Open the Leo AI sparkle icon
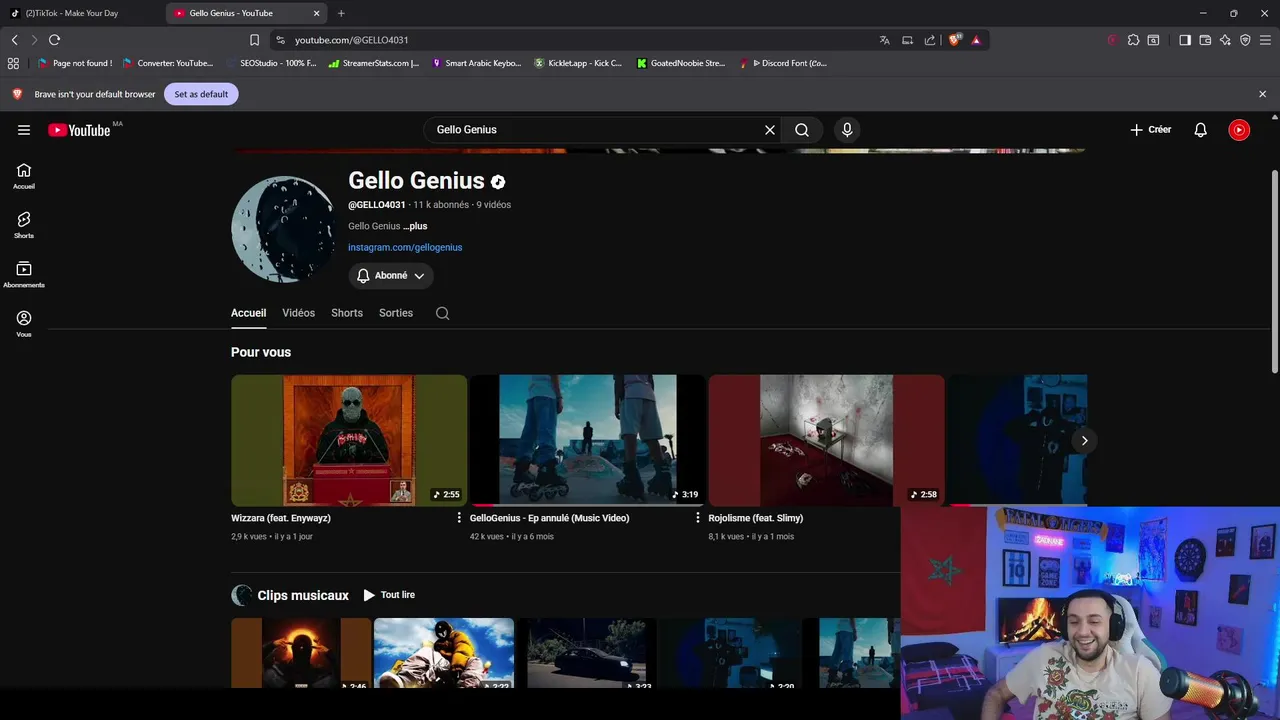 coord(1225,40)
